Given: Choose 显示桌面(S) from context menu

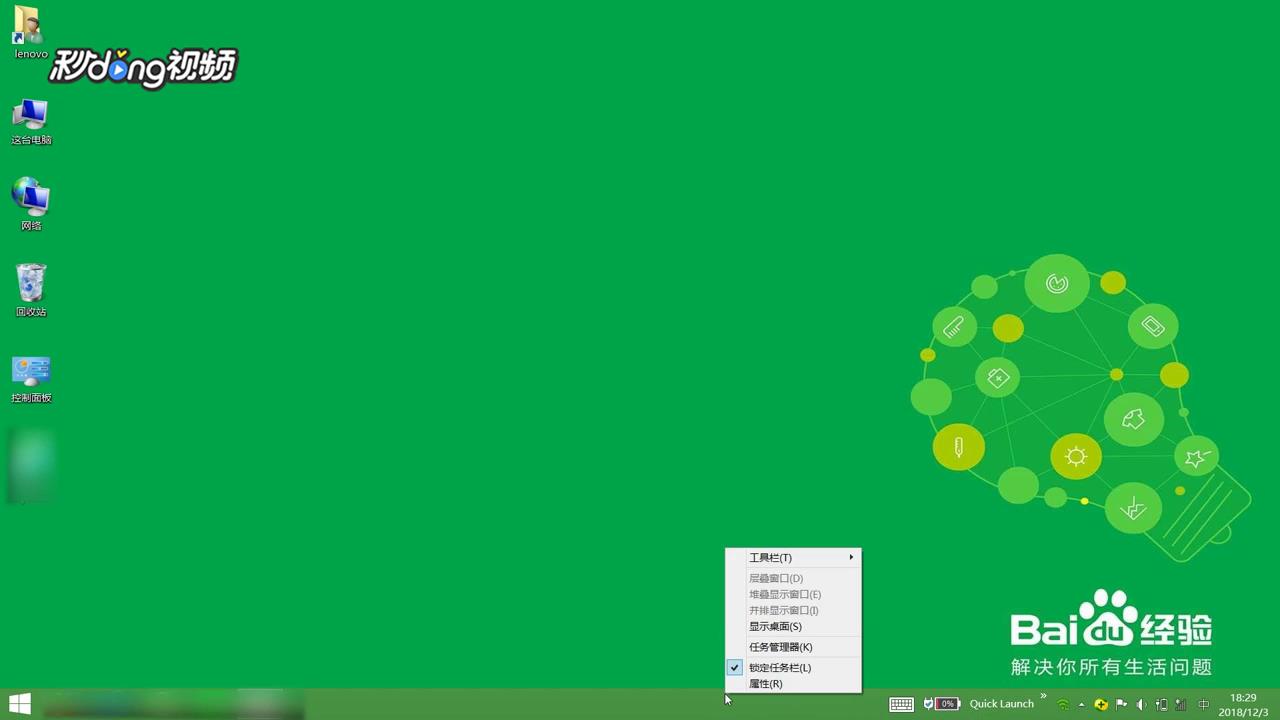Looking at the screenshot, I should 793,626.
